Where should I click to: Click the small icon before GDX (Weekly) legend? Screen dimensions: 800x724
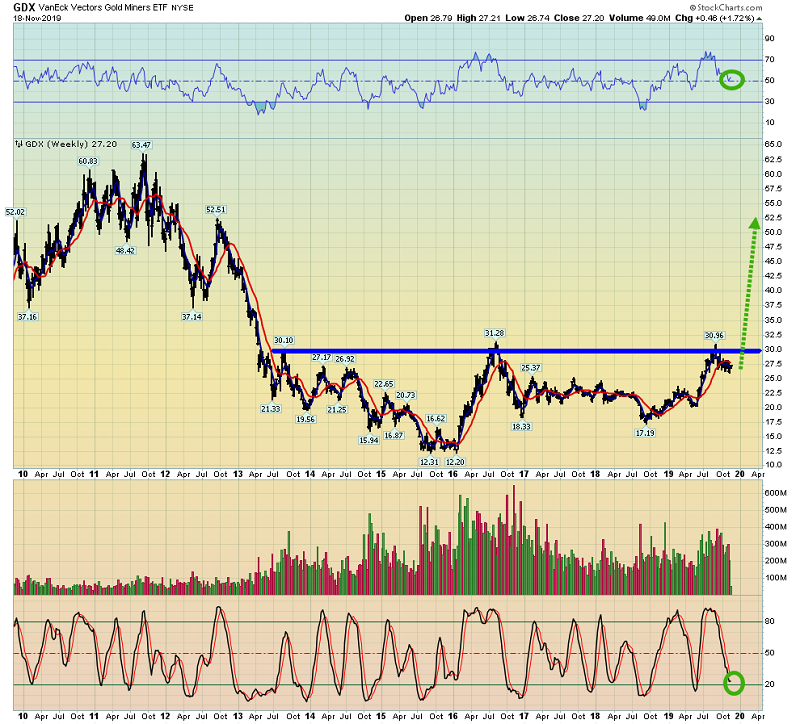tap(17, 144)
